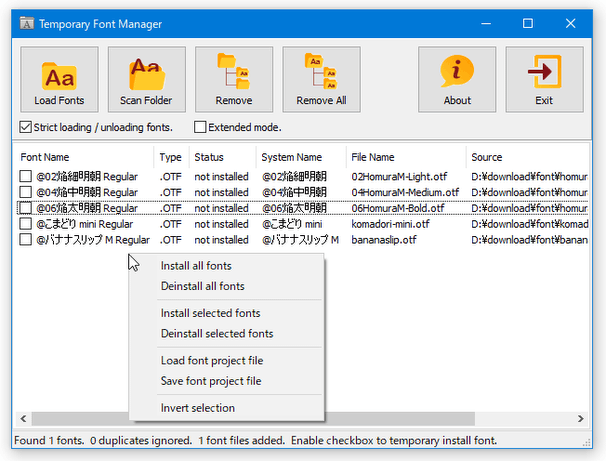Click the horizontal scrollbar right arrow
The image size is (606, 461).
coord(580,419)
